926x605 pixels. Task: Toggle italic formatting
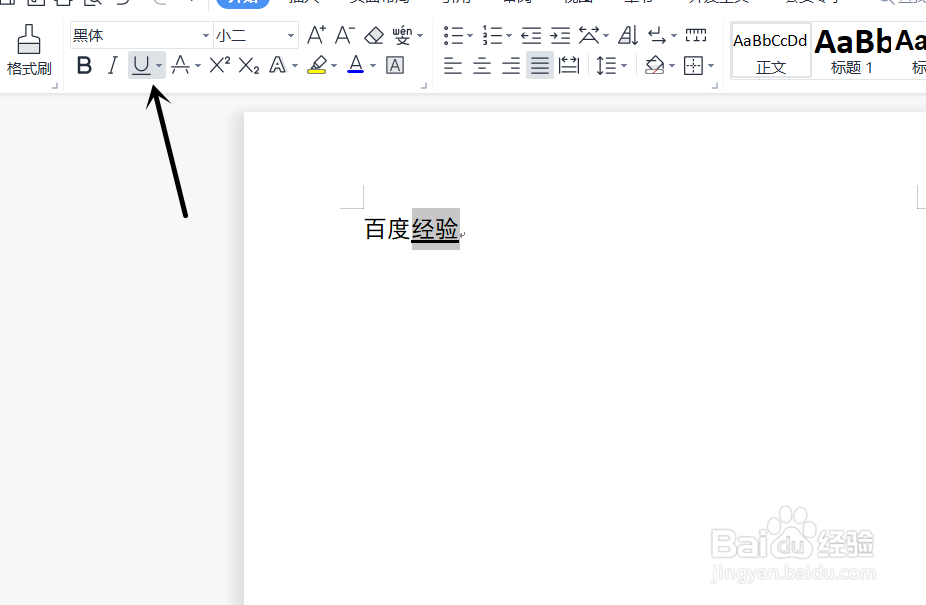click(112, 65)
